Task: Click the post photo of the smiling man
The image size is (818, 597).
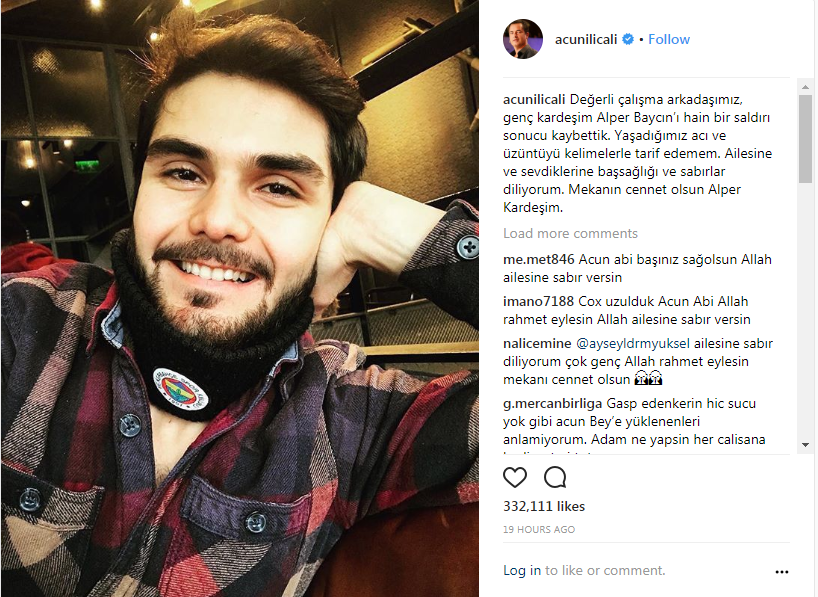Action: click(239, 298)
